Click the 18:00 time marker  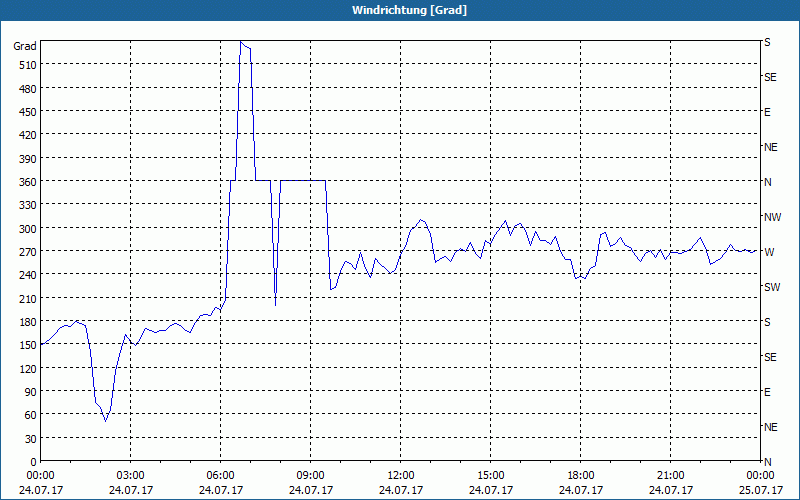coord(581,475)
